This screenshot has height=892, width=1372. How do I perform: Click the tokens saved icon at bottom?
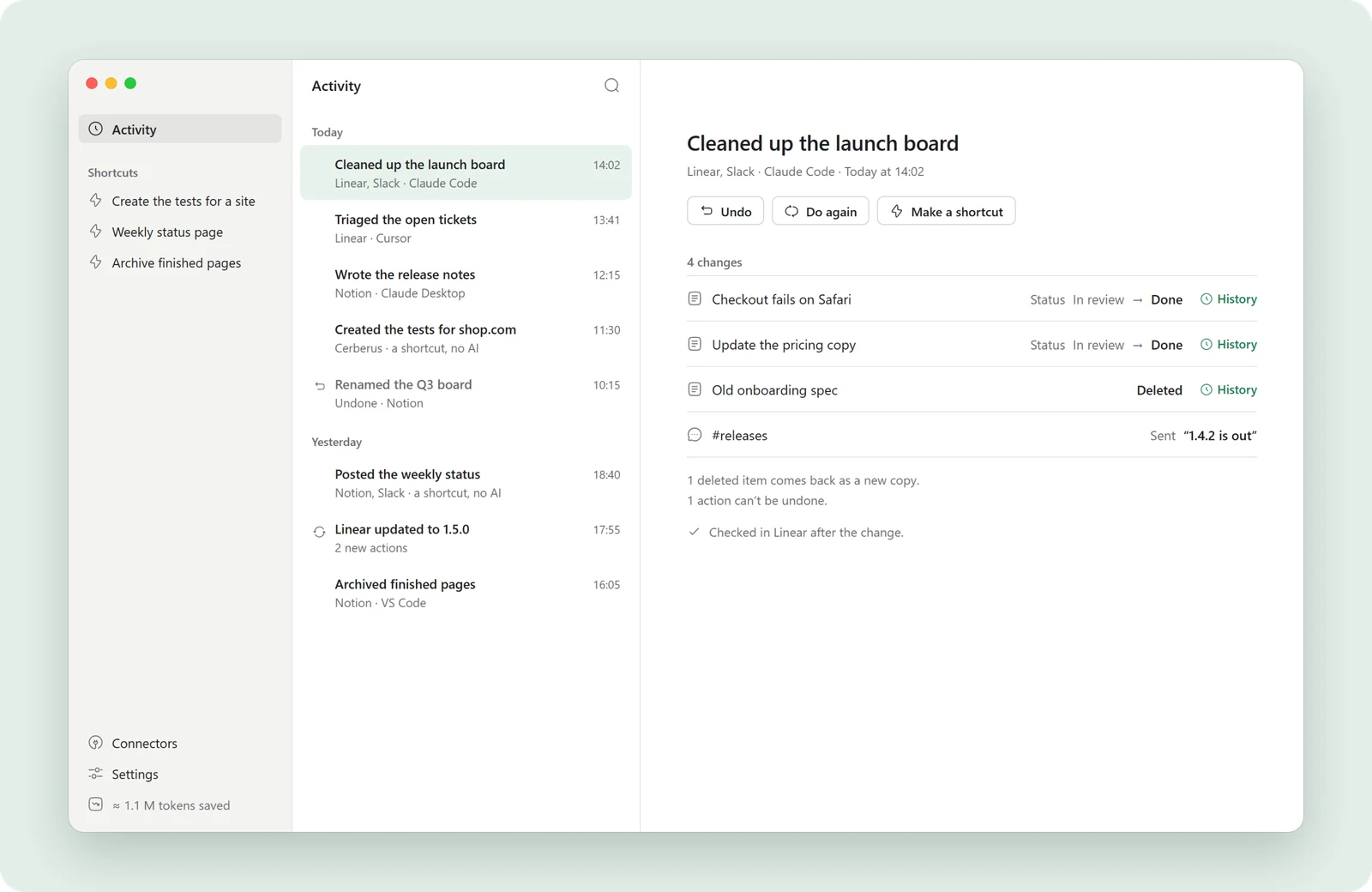click(96, 805)
